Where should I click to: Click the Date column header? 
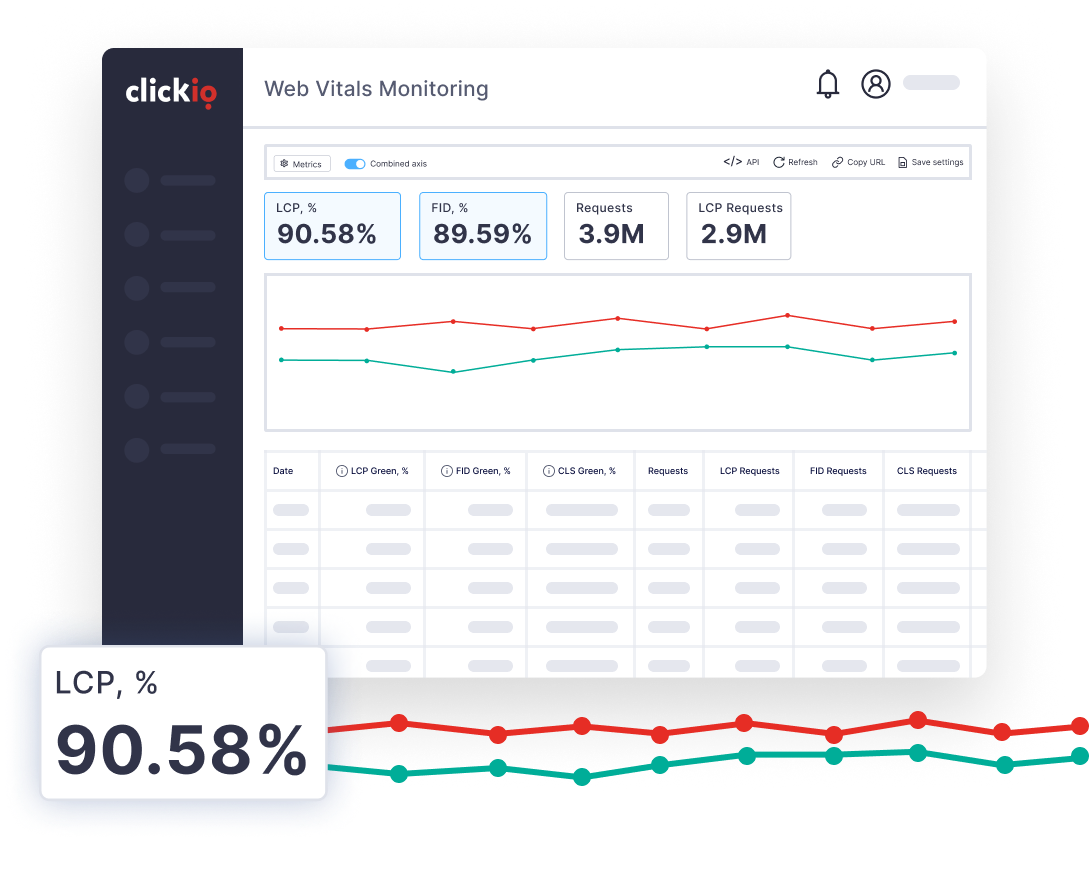coord(283,471)
